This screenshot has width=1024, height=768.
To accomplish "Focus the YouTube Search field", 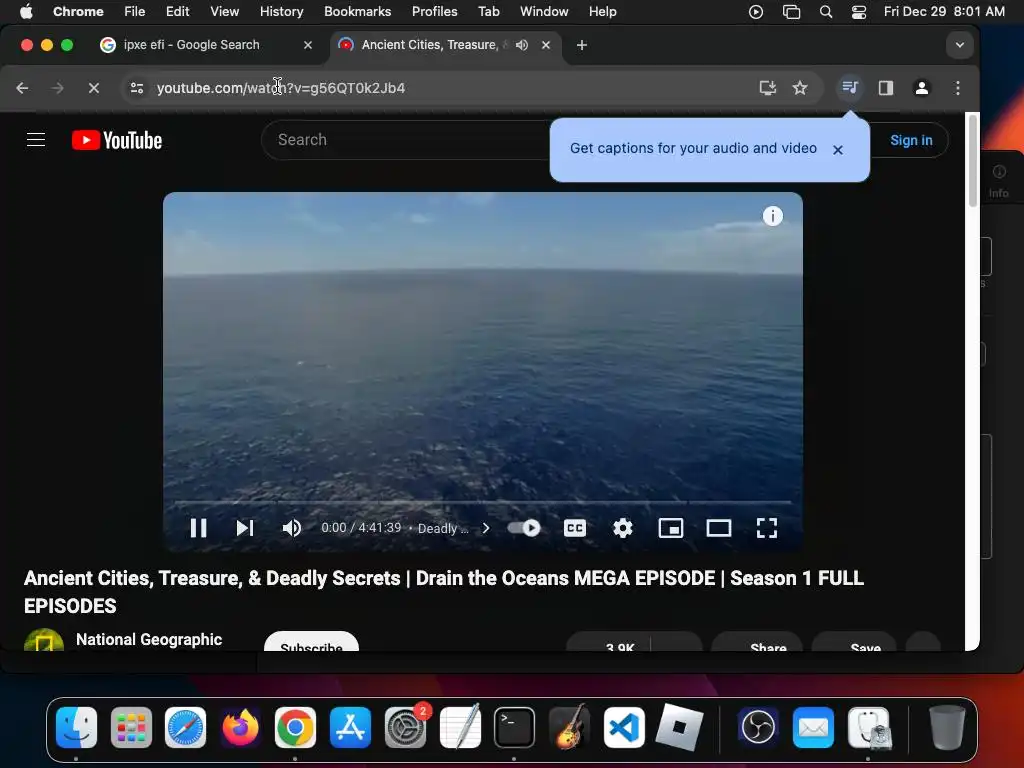I will (x=405, y=140).
